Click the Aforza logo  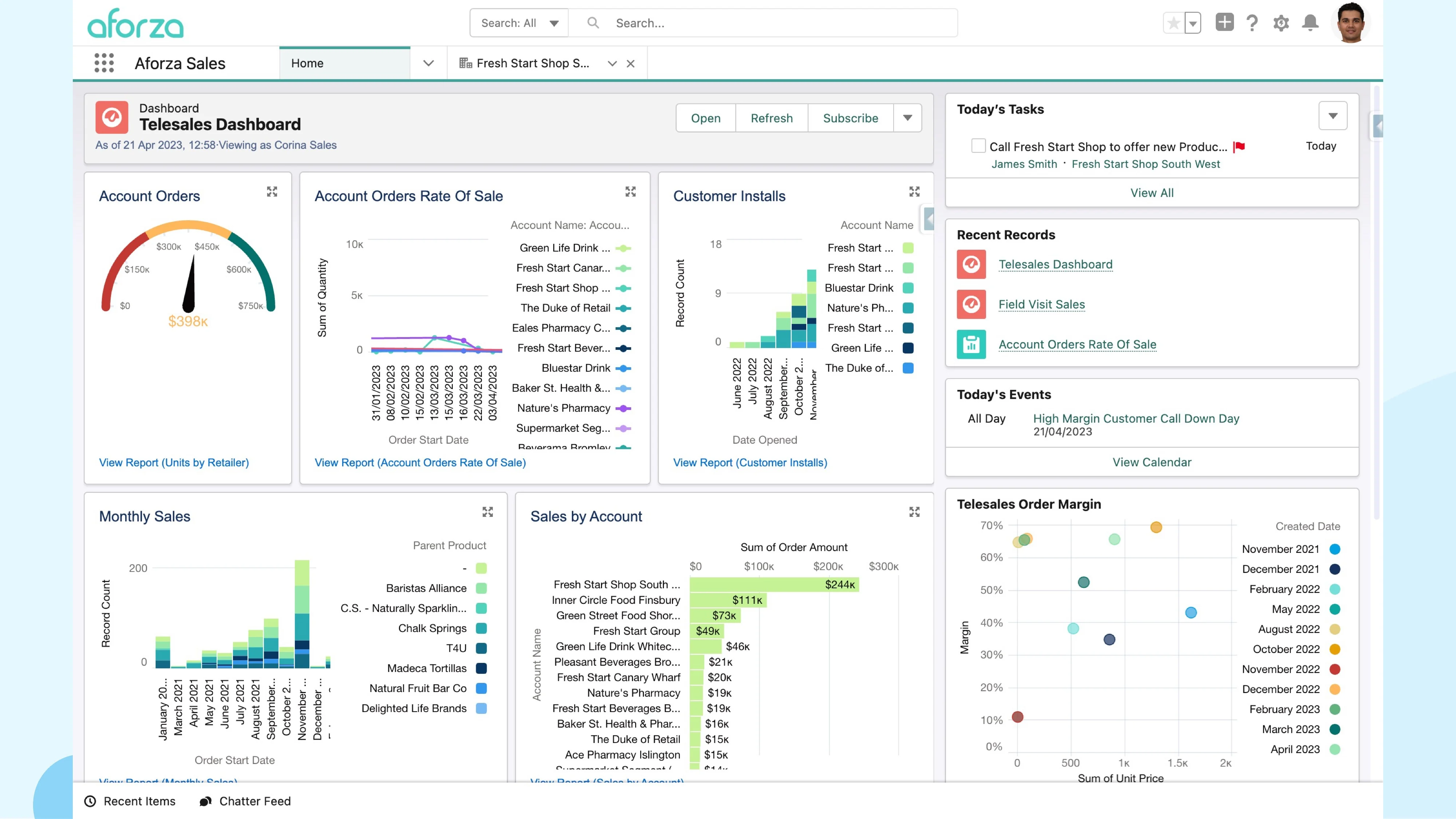tap(136, 23)
